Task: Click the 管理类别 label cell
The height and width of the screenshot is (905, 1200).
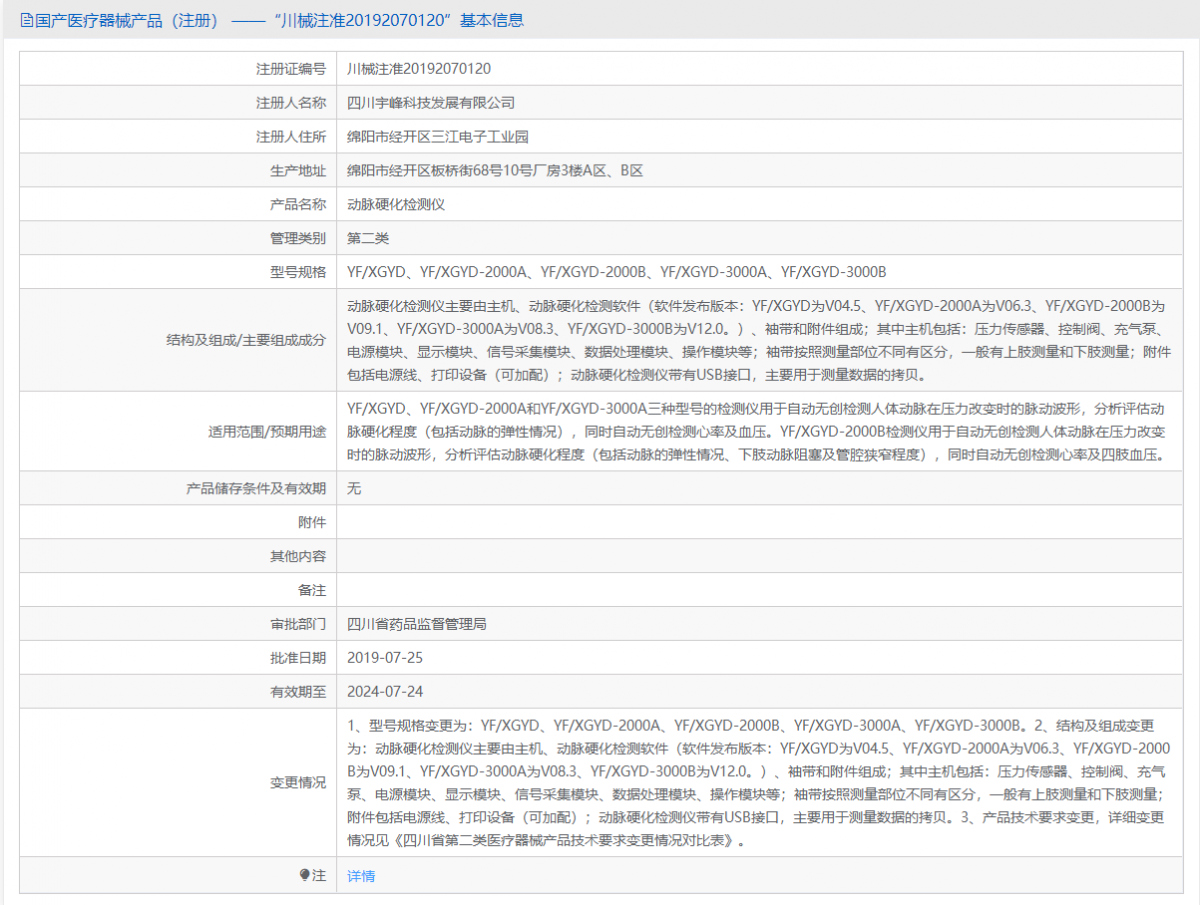Action: 178,238
